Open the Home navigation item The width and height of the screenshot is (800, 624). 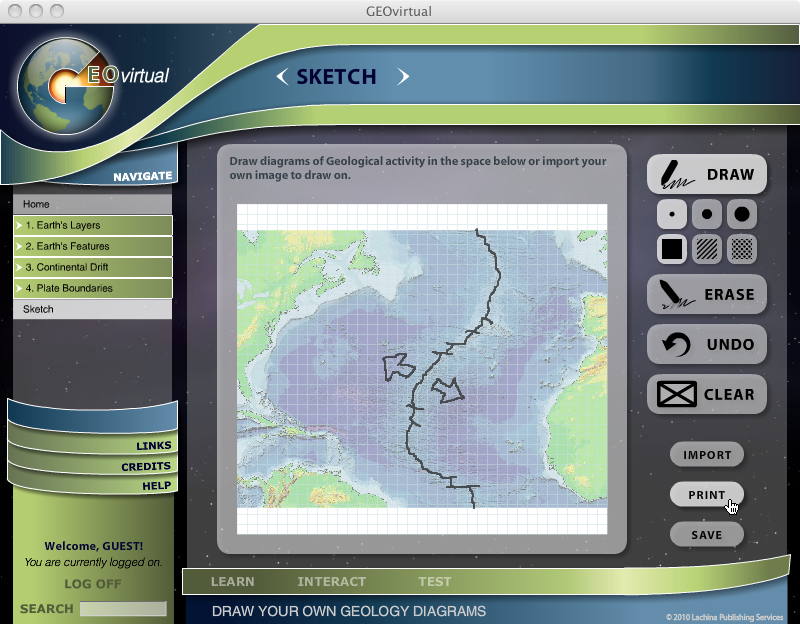(92, 204)
